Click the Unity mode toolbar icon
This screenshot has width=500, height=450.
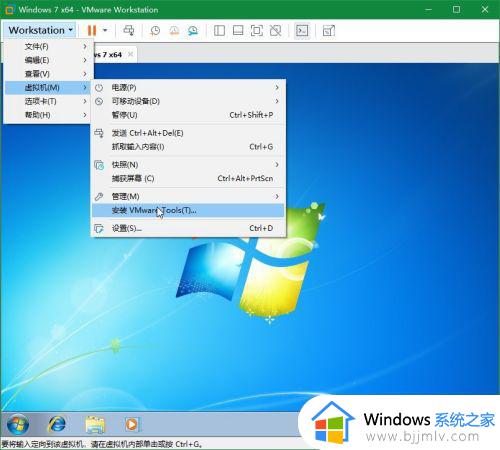pos(275,31)
